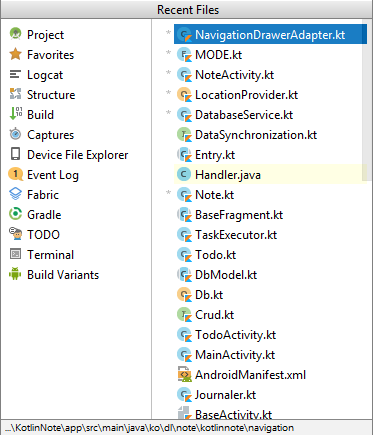Image resolution: width=373 pixels, height=435 pixels.
Task: Click the TODO tool icon
Action: pos(15,234)
